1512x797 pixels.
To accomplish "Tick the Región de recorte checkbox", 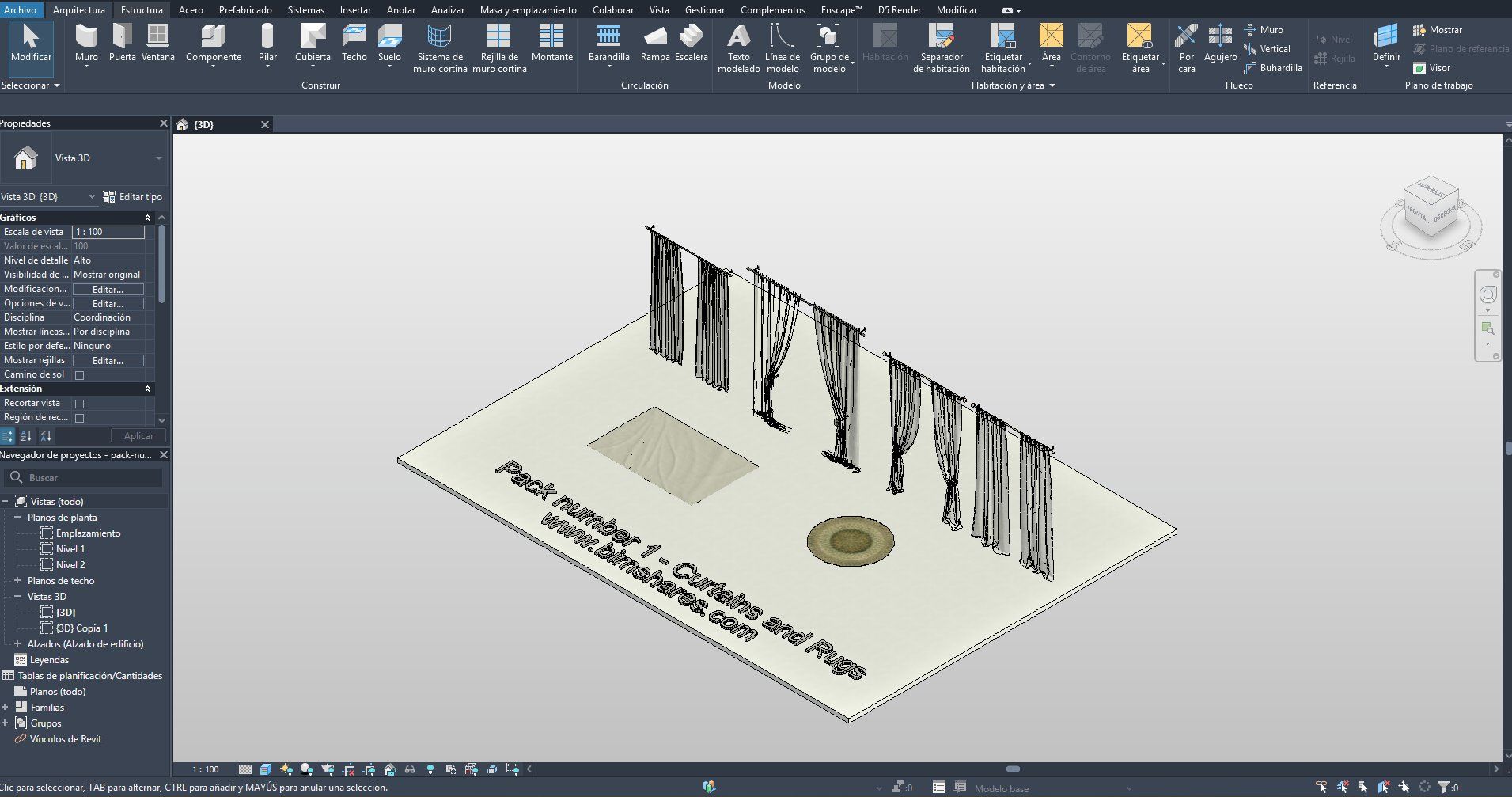I will click(x=79, y=418).
